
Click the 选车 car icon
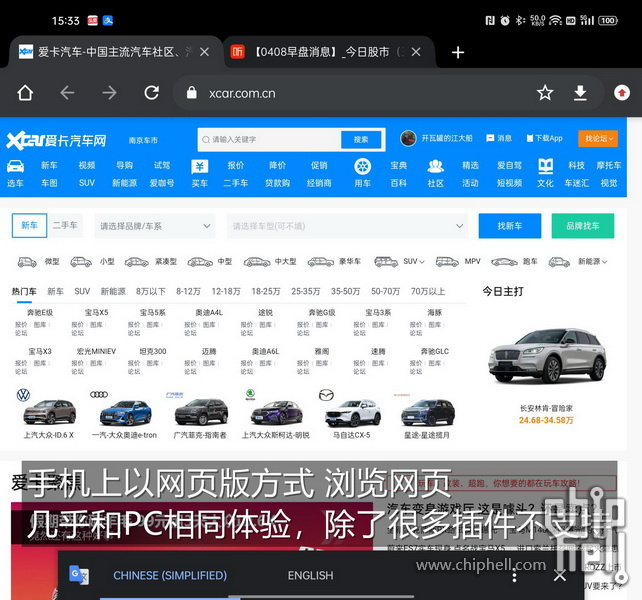[x=15, y=166]
